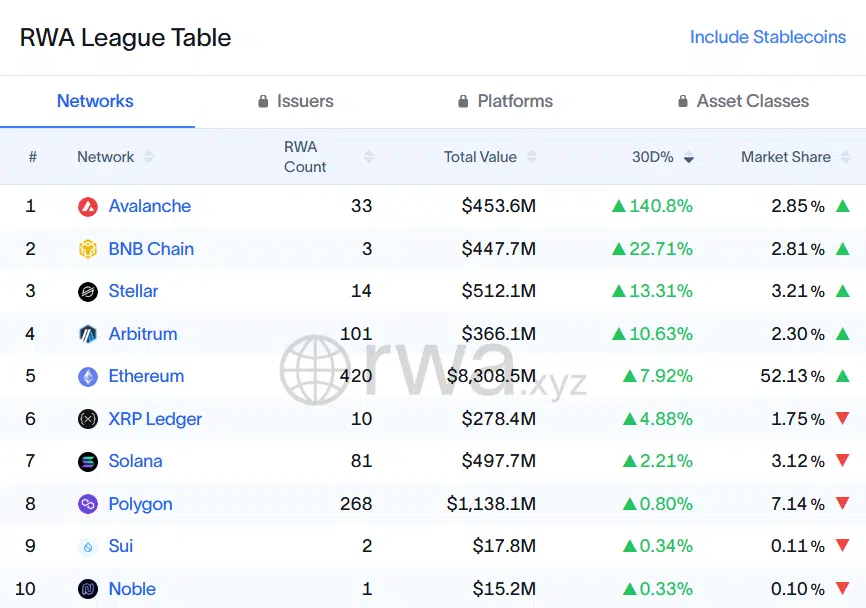Open the Avalanche network link
Viewport: 866px width, 608px height.
pyautogui.click(x=150, y=206)
